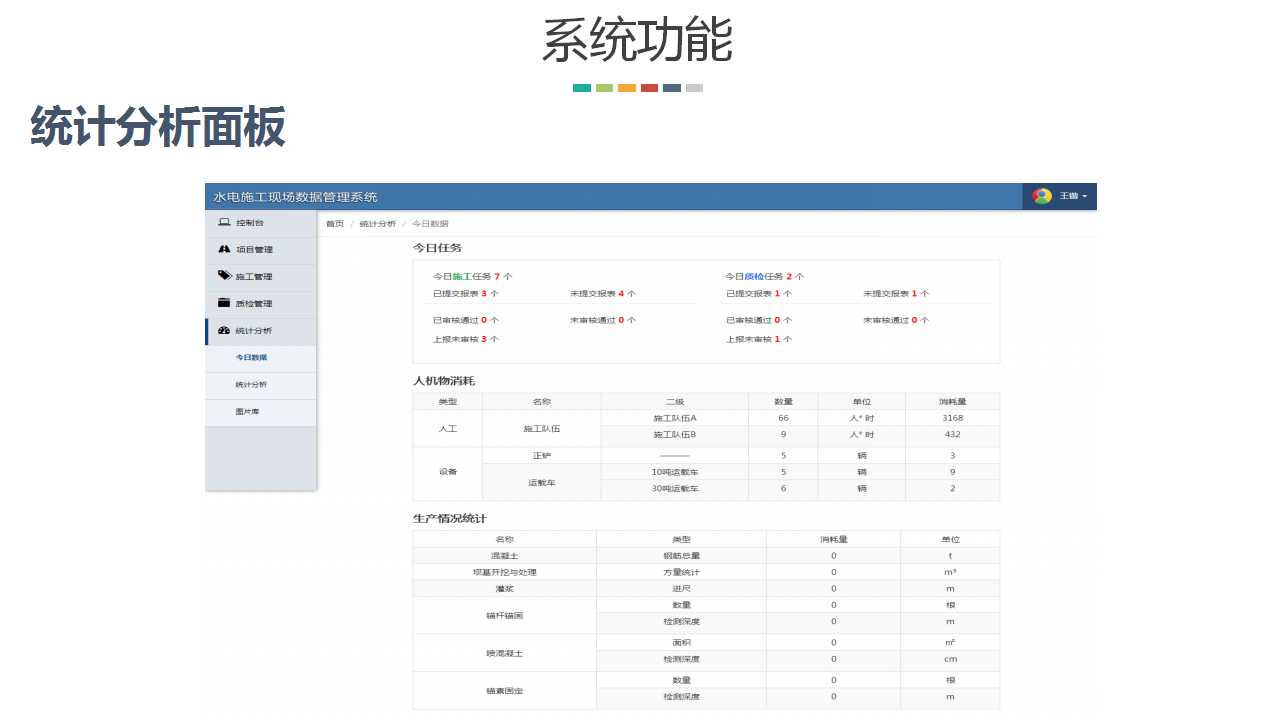The image size is (1280, 720).
Task: Click the 面积 type cell
Action: coord(681,643)
